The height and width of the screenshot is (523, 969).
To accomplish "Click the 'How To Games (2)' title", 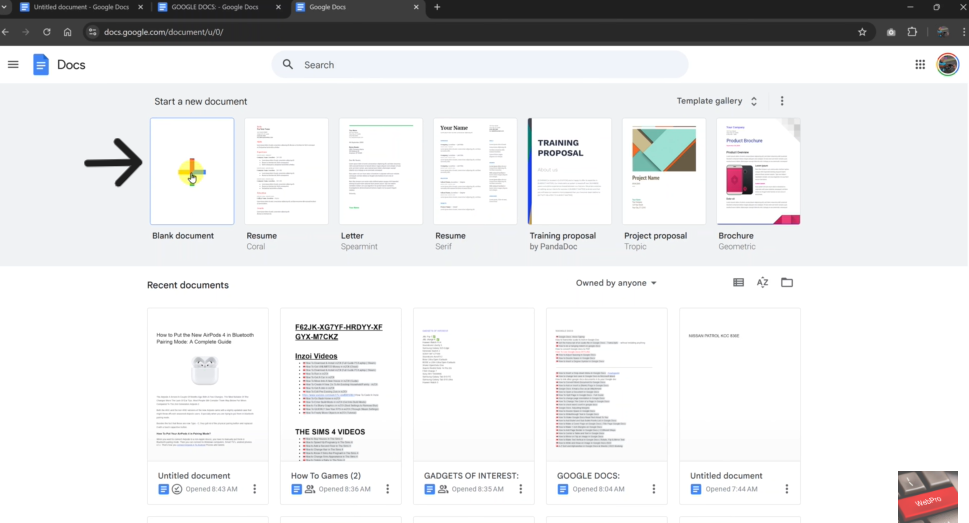I will pos(326,475).
